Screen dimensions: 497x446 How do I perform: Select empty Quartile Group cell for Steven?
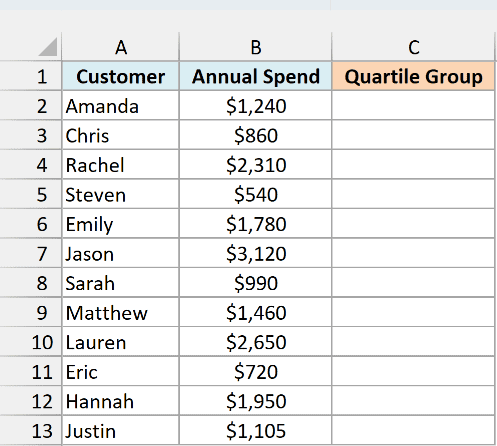pyautogui.click(x=413, y=194)
